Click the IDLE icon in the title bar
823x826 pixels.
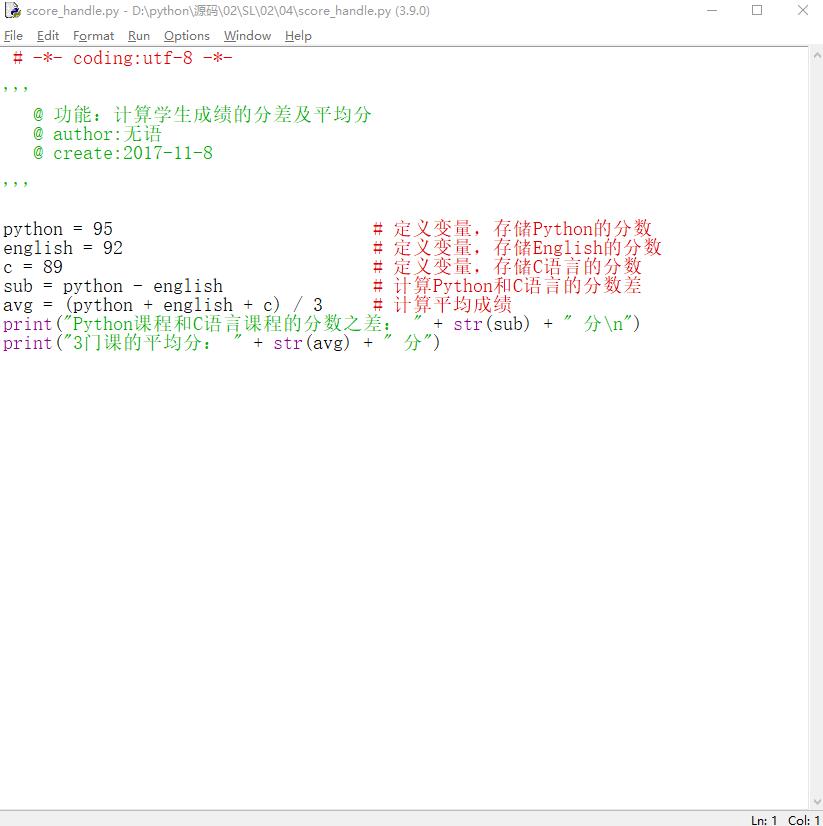coord(13,11)
